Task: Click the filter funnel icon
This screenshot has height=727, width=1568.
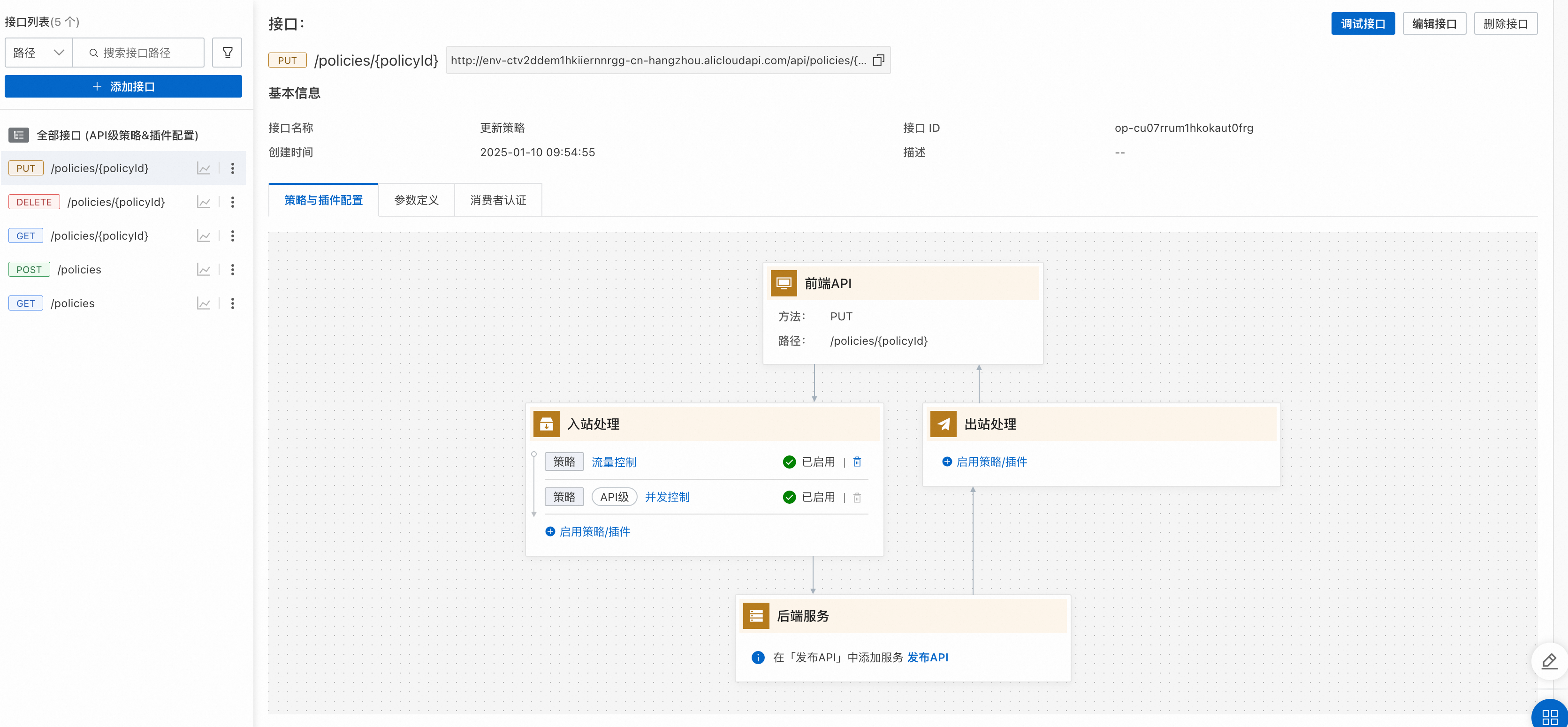Action: pos(227,53)
